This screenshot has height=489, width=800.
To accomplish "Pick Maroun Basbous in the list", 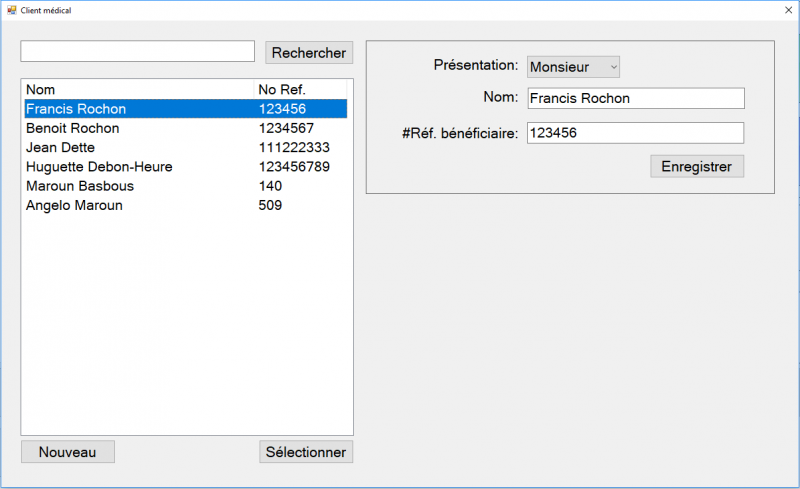I will pos(80,186).
